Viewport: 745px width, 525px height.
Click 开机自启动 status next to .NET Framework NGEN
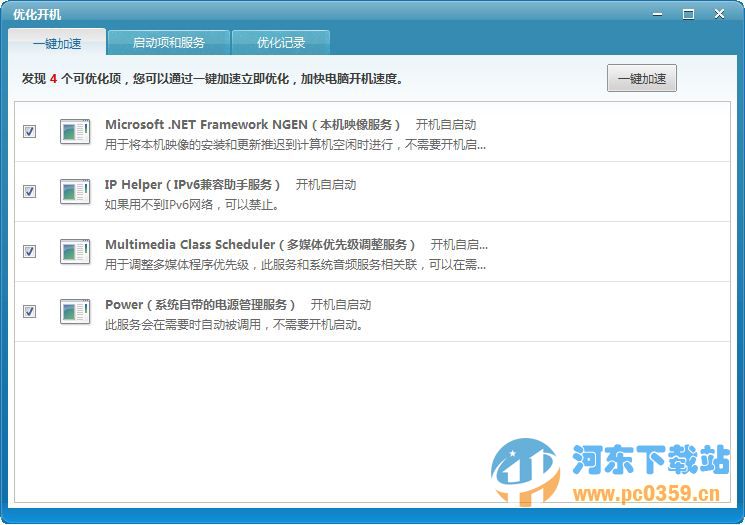point(446,124)
